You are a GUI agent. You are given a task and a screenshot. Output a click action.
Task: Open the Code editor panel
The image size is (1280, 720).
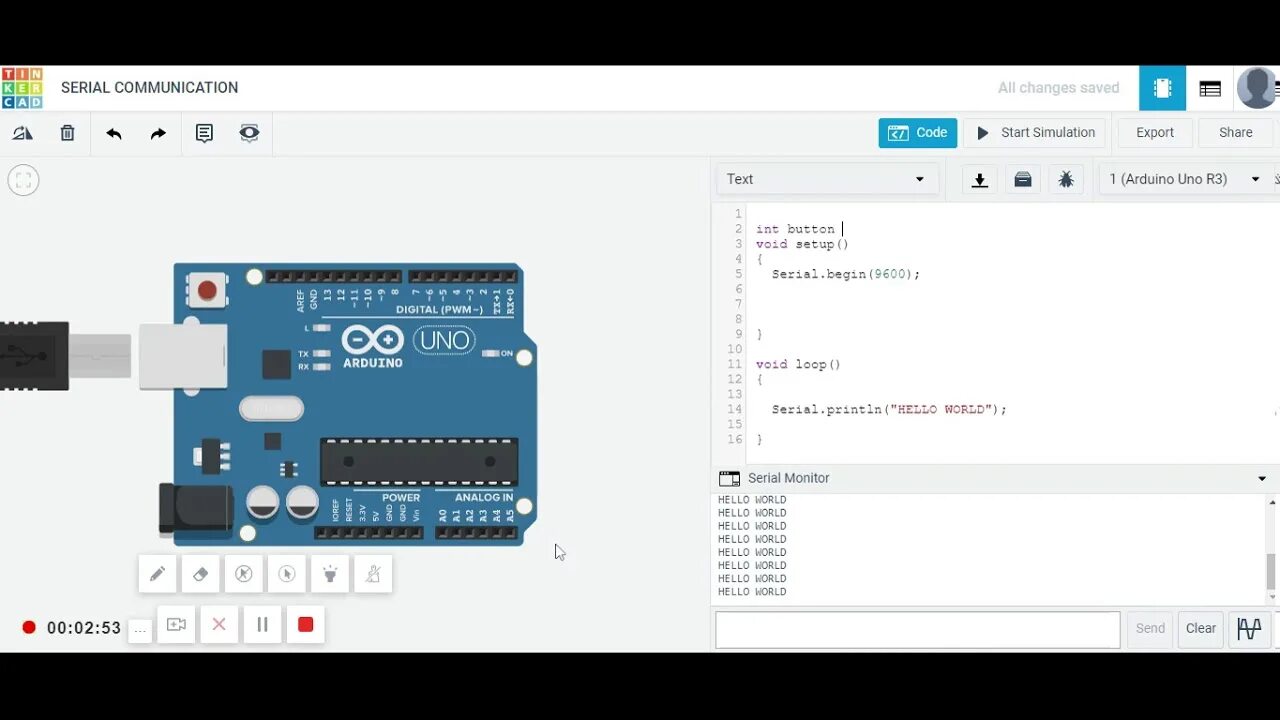[x=918, y=133]
